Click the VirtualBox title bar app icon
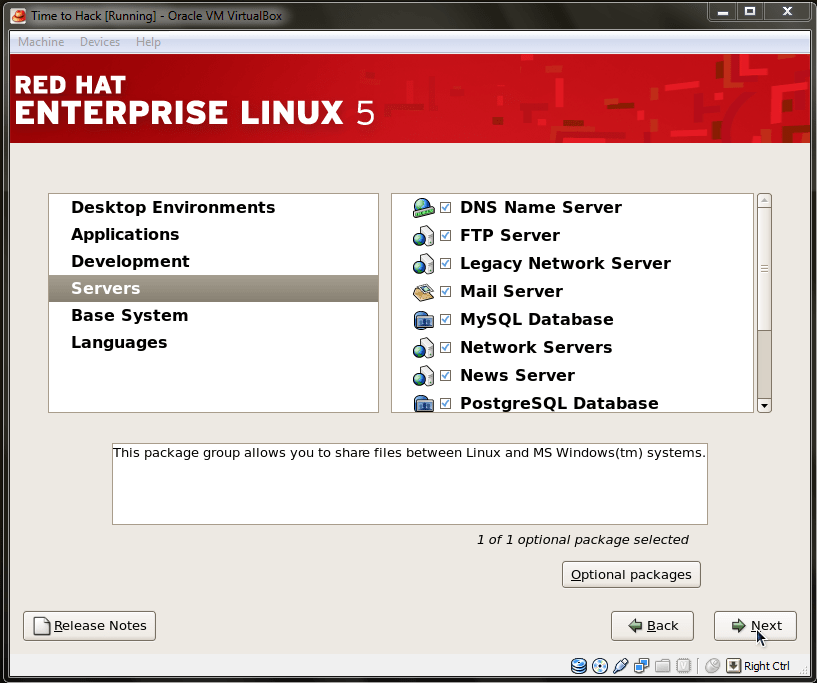This screenshot has width=817, height=683. point(18,16)
